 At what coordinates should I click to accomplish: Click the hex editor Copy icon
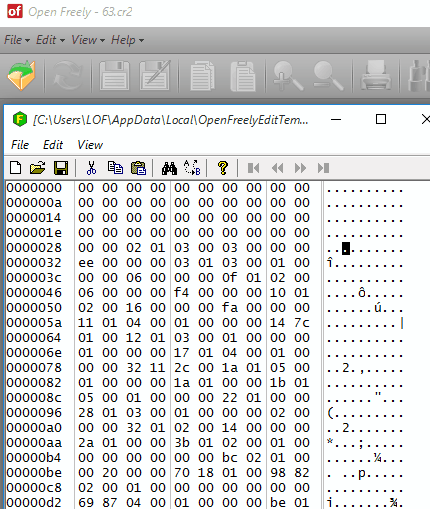(115, 168)
